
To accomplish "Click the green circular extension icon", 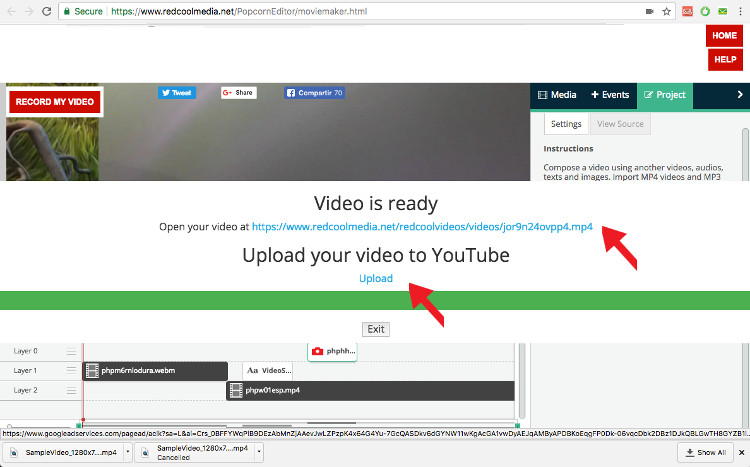I will [x=705, y=11].
